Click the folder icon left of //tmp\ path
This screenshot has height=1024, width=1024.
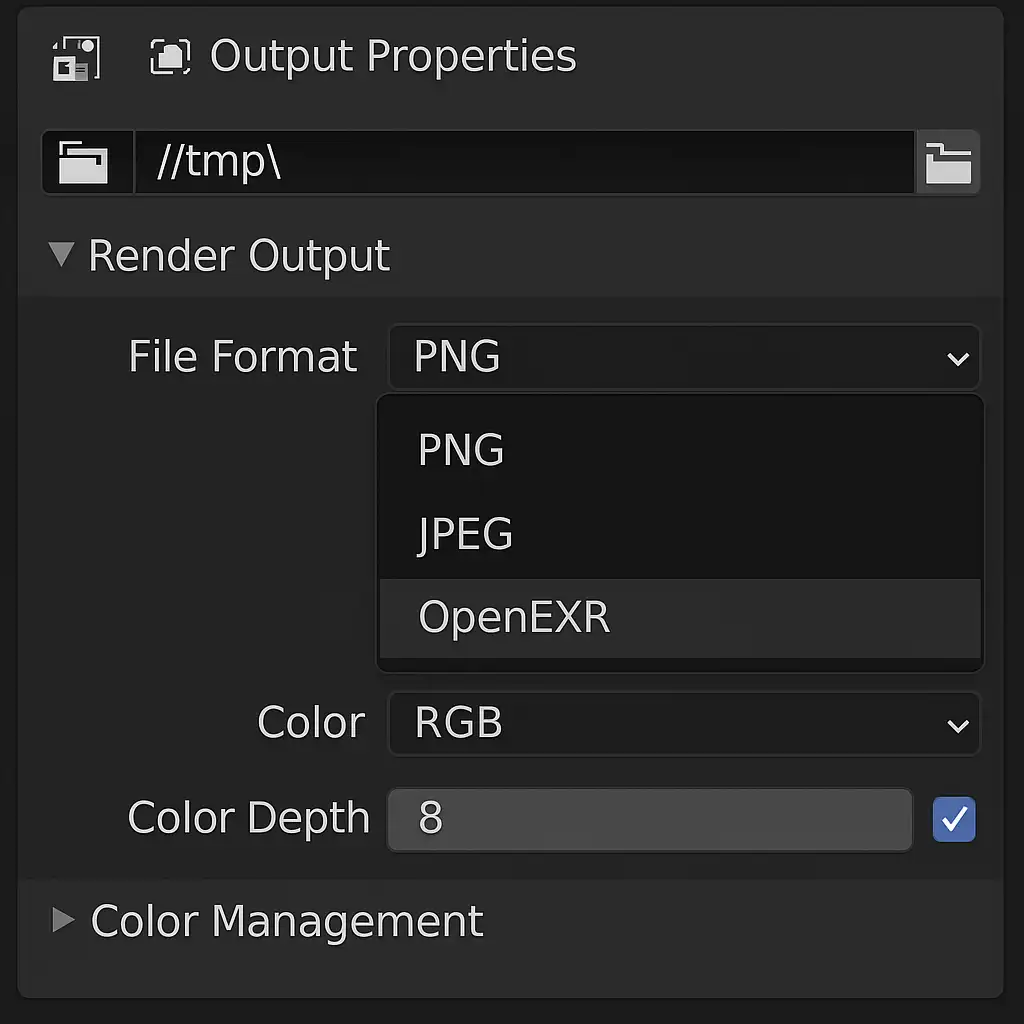click(84, 162)
